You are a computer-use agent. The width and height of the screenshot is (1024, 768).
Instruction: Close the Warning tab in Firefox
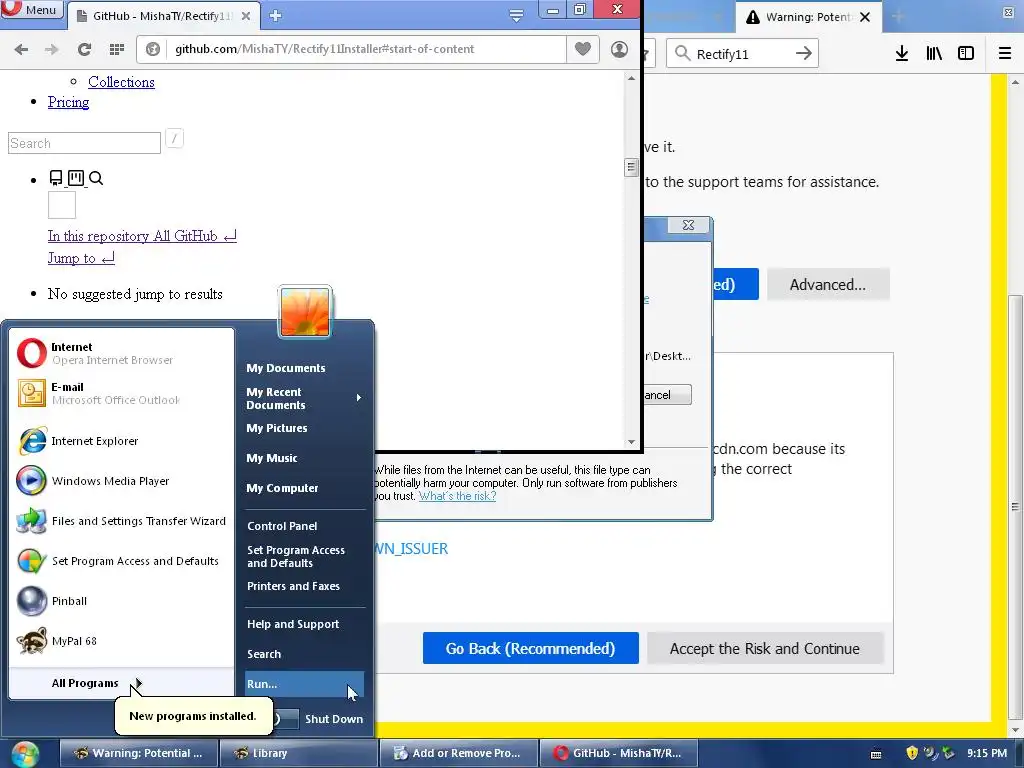pos(865,17)
